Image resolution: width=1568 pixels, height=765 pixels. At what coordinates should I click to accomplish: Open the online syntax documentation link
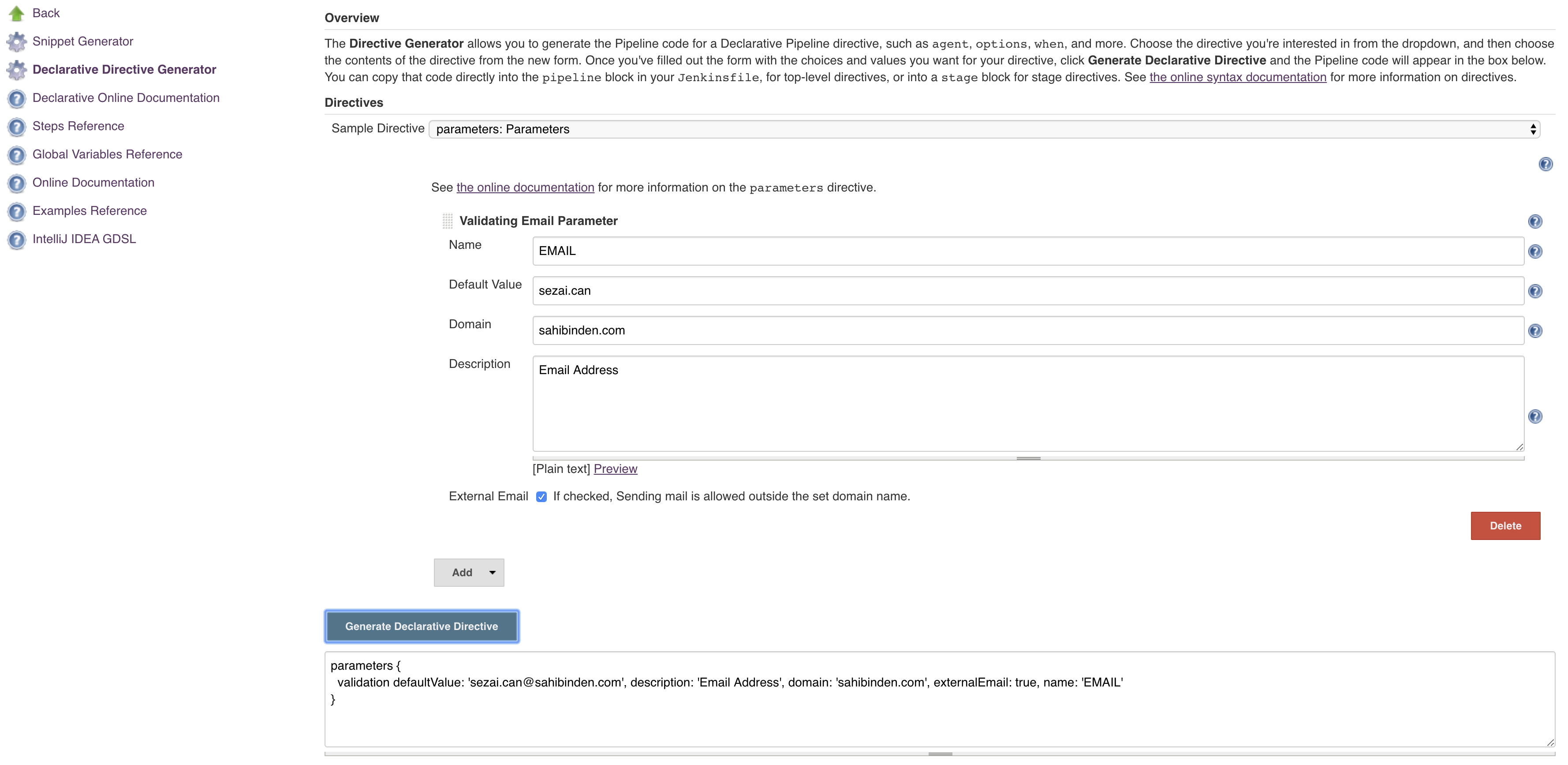click(1237, 77)
